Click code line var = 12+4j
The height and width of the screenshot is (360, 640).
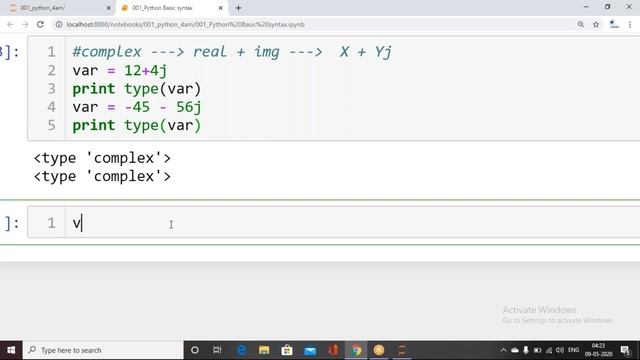pyautogui.click(x=120, y=71)
